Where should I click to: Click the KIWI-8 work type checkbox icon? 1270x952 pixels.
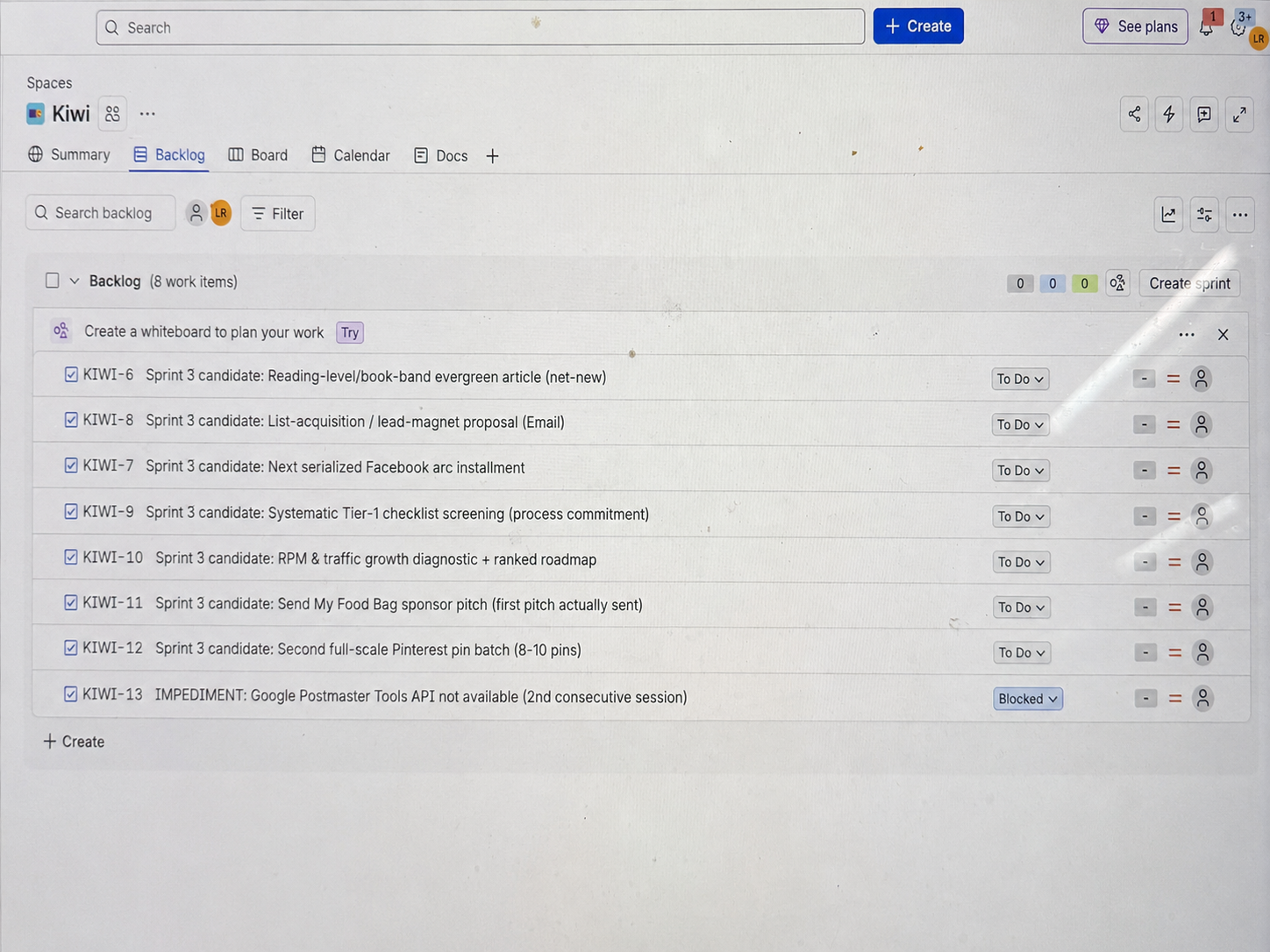pyautogui.click(x=71, y=420)
